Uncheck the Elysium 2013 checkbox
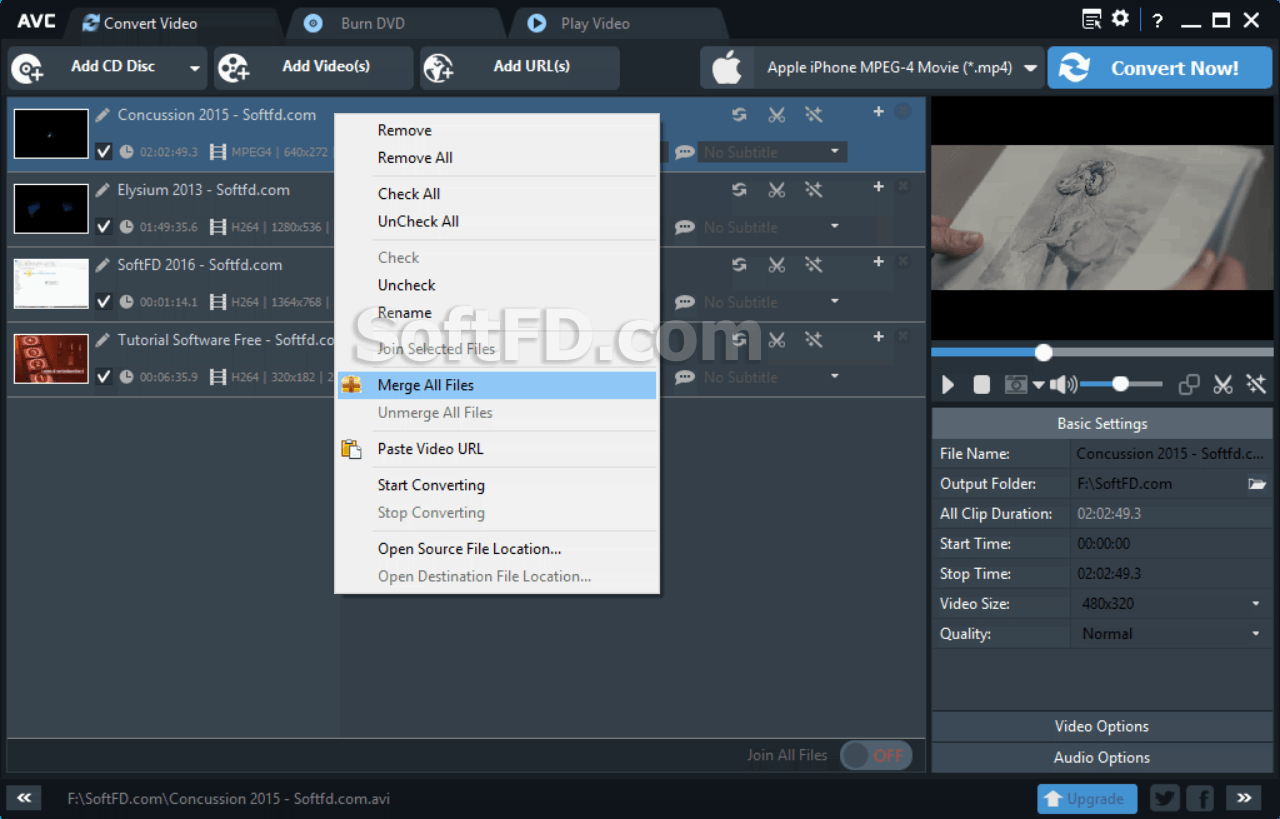The height and width of the screenshot is (819, 1280). tap(104, 227)
